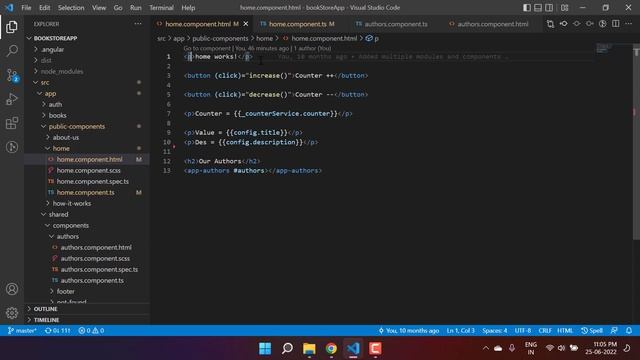Screen dimensions: 640x360
Task: Toggle Spell checker in status bar
Action: click(x=592, y=331)
